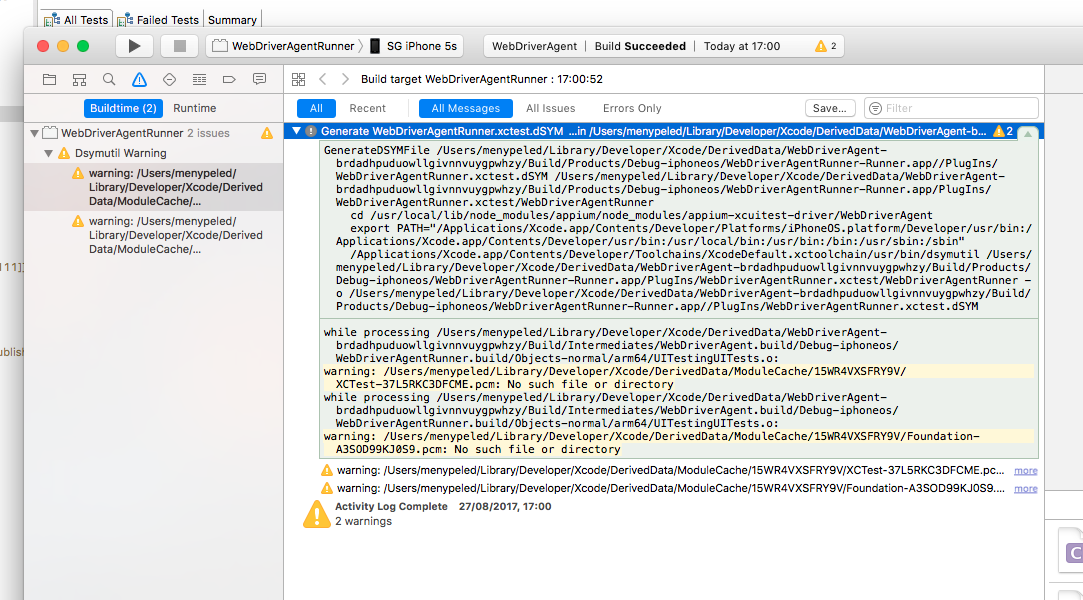Open the Project navigator folder icon
1083x600 pixels.
coord(49,79)
